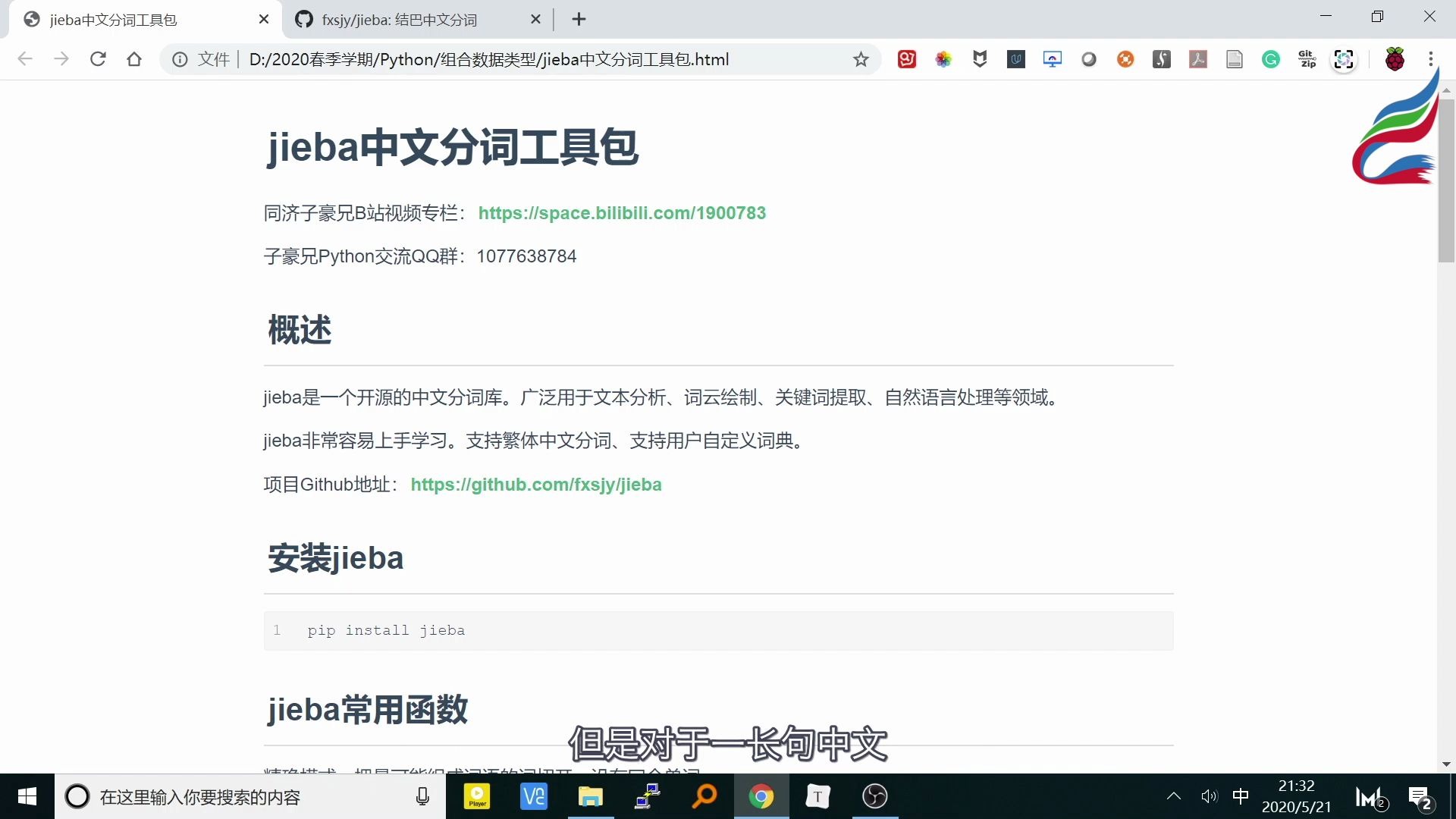This screenshot has width=1456, height=819.
Task: Open the blue VC app in taskbar
Action: click(534, 796)
